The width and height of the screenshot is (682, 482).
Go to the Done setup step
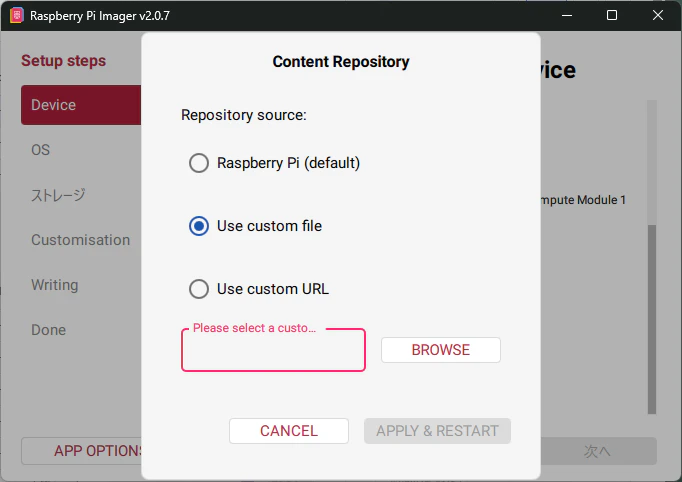click(x=48, y=330)
